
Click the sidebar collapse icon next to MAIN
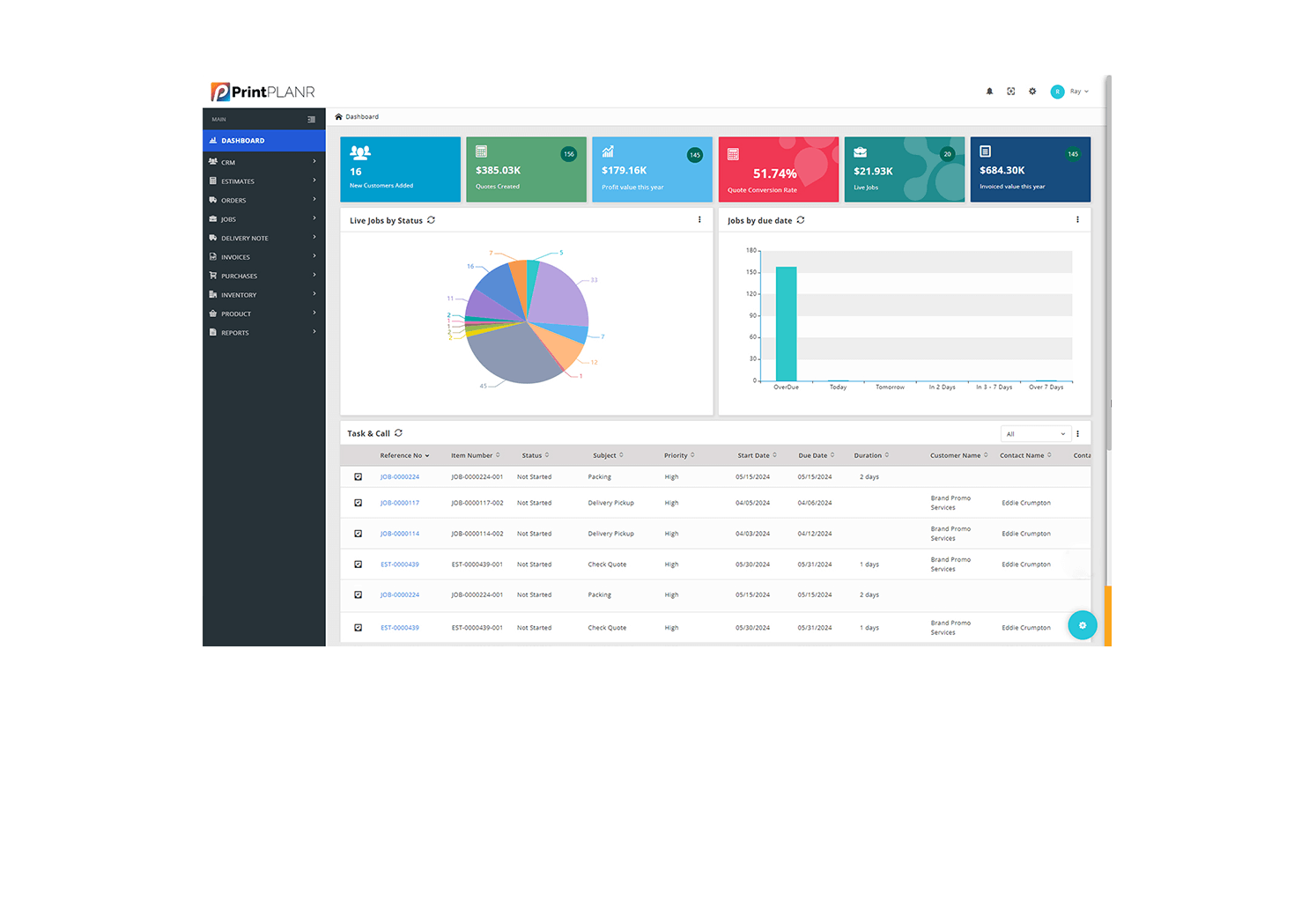coord(311,119)
